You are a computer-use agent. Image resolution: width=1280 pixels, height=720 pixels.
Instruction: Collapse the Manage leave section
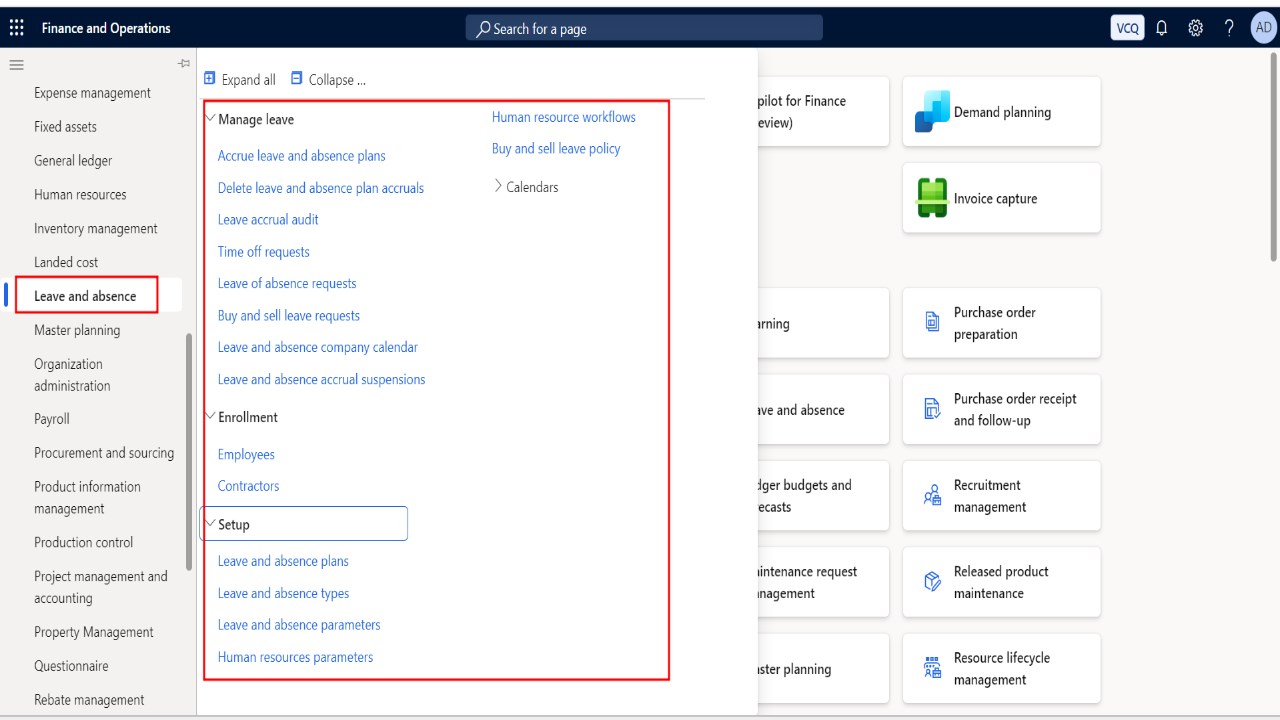coord(210,118)
